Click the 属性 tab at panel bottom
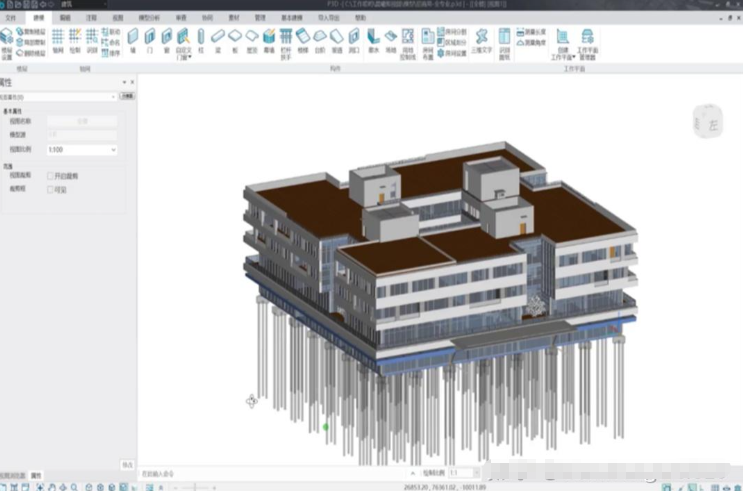This screenshot has height=491, width=743. [36, 475]
